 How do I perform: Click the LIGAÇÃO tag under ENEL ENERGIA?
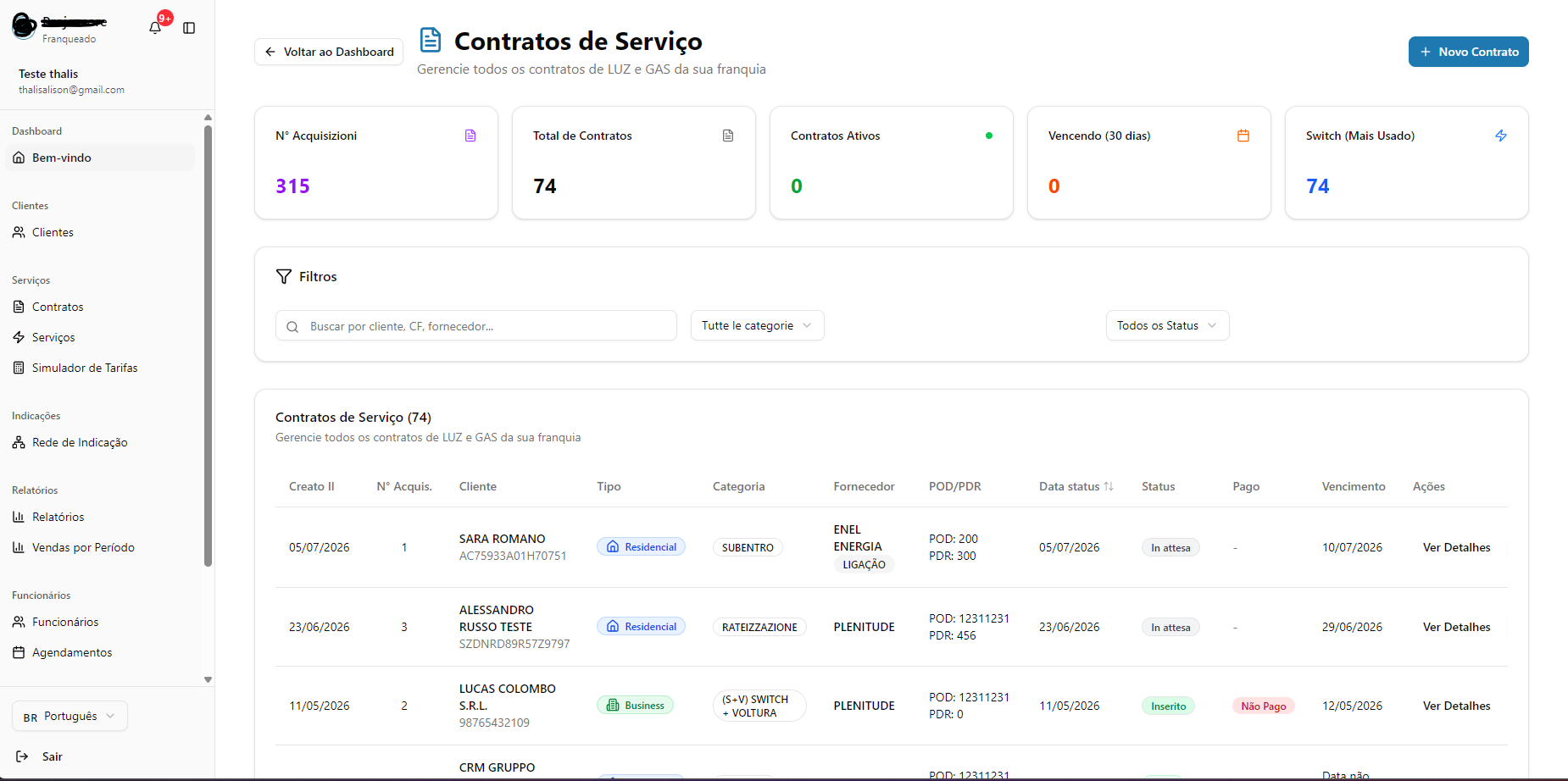click(864, 564)
